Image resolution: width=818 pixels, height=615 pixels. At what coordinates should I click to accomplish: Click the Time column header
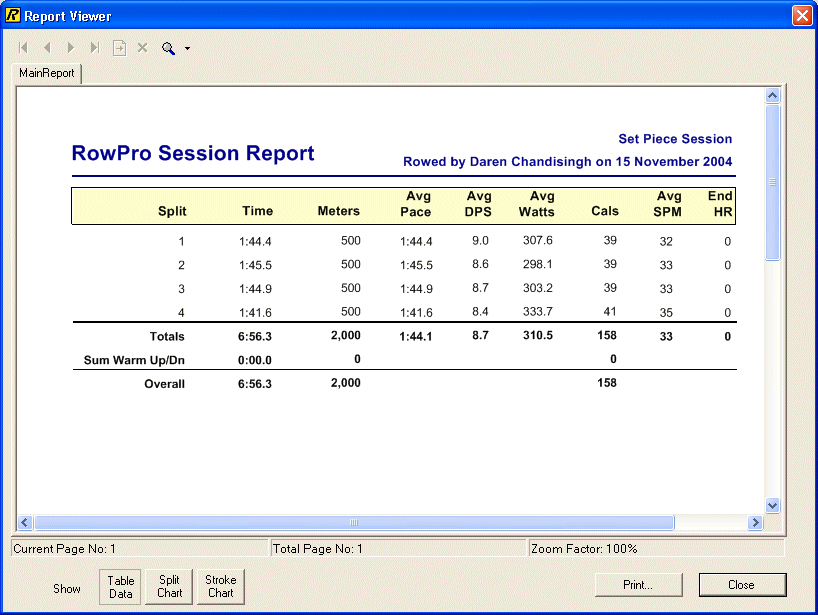pos(257,211)
